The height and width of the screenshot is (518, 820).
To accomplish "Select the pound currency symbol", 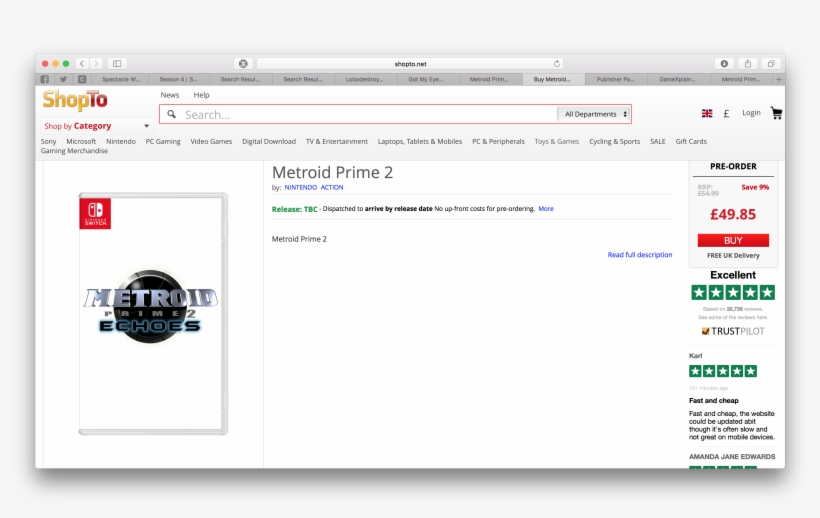I will [726, 114].
